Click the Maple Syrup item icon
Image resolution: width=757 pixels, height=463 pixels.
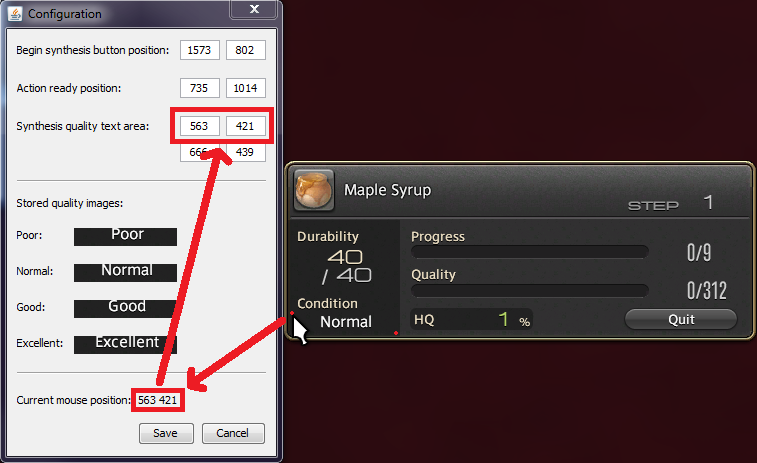coord(314,190)
